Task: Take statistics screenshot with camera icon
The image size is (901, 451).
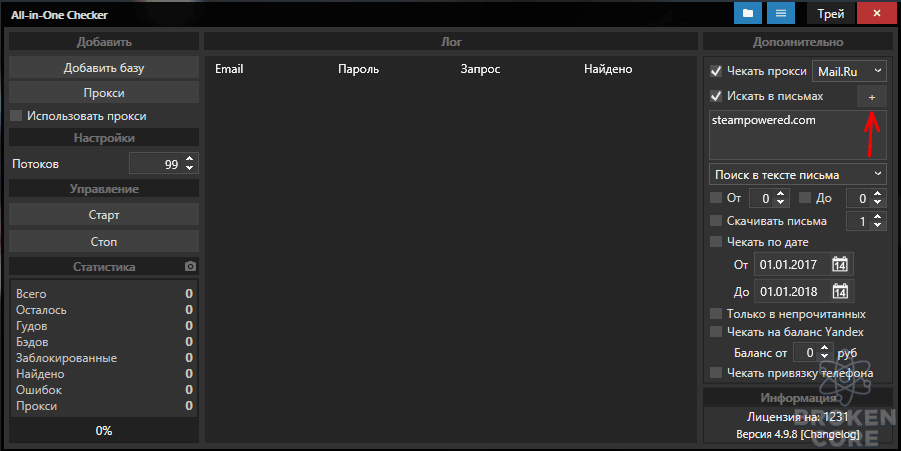Action: pyautogui.click(x=191, y=267)
